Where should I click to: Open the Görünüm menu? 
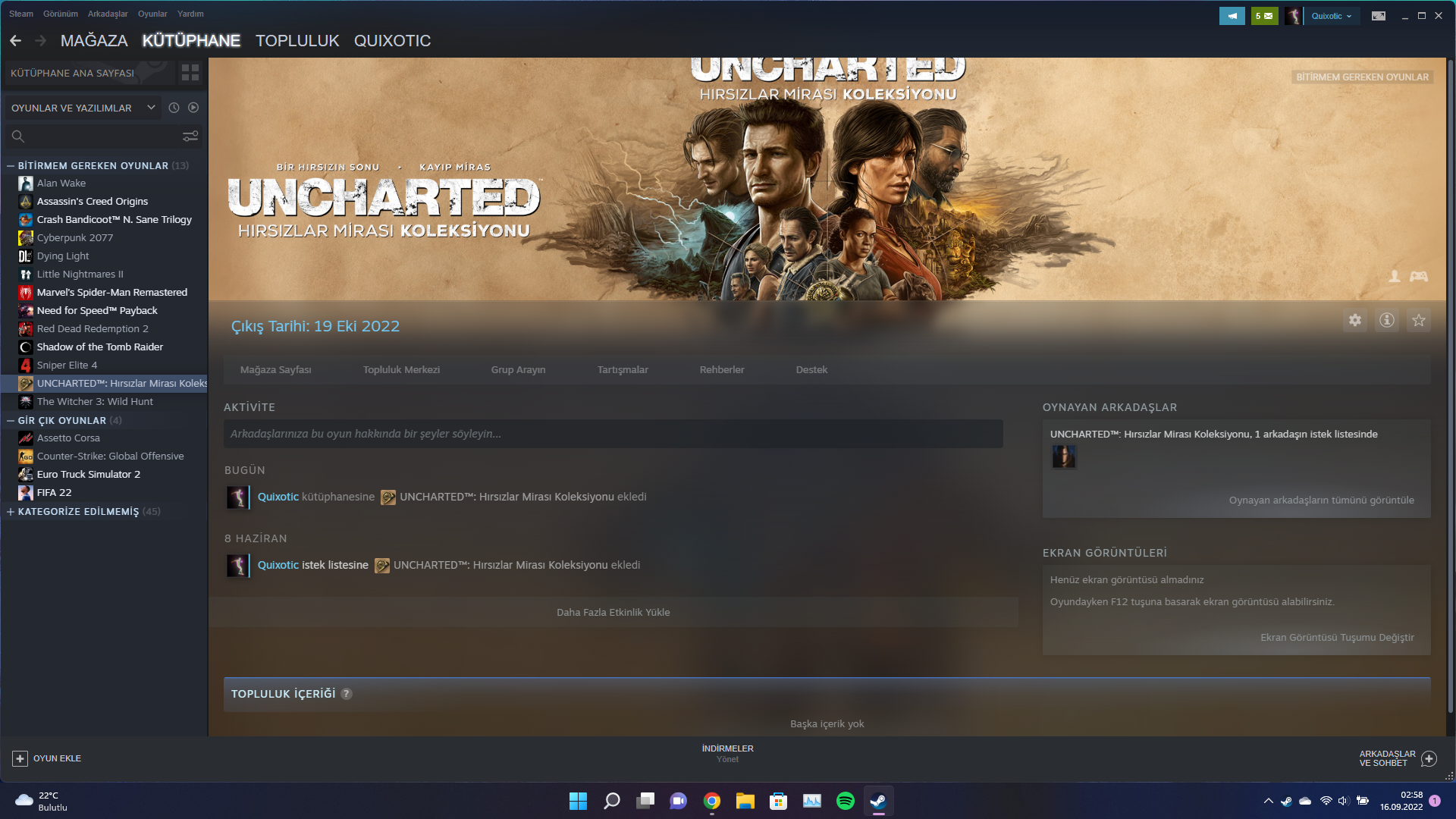tap(60, 14)
